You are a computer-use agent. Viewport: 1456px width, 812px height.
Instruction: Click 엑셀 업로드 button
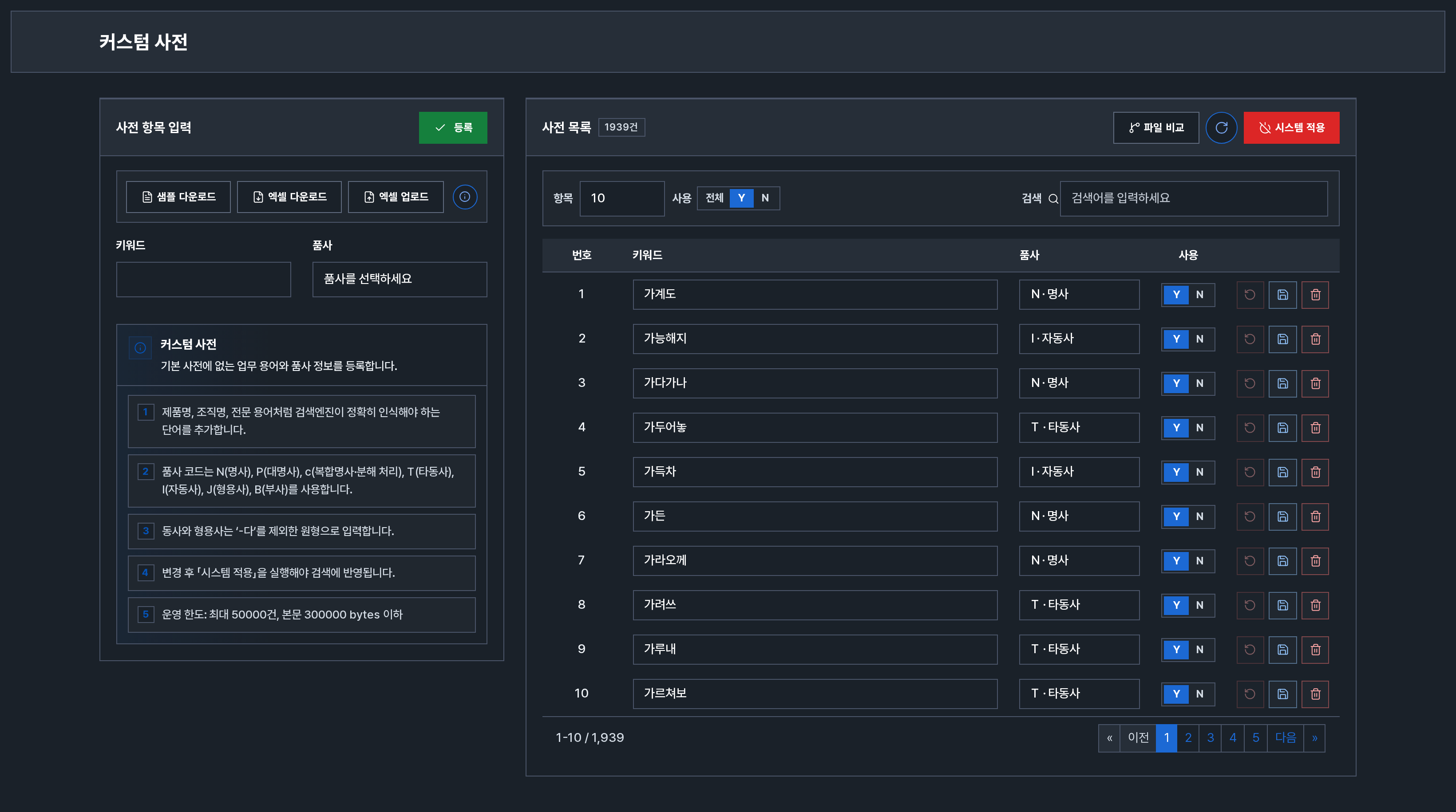(396, 197)
